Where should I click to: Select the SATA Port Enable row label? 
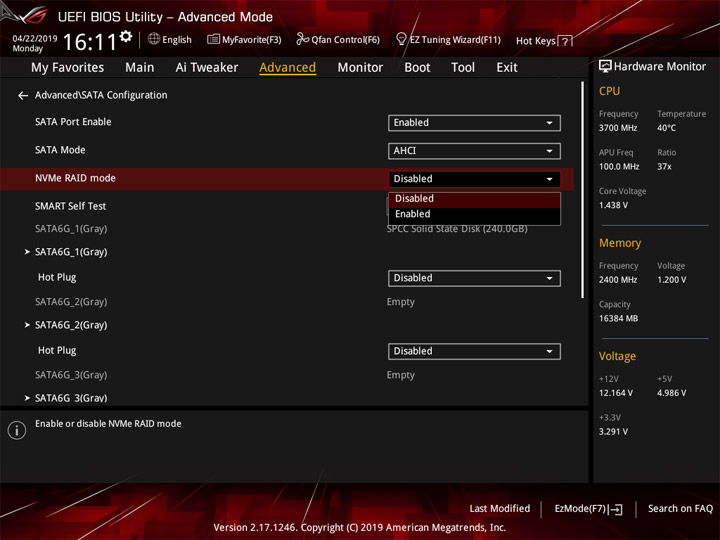click(x=73, y=122)
